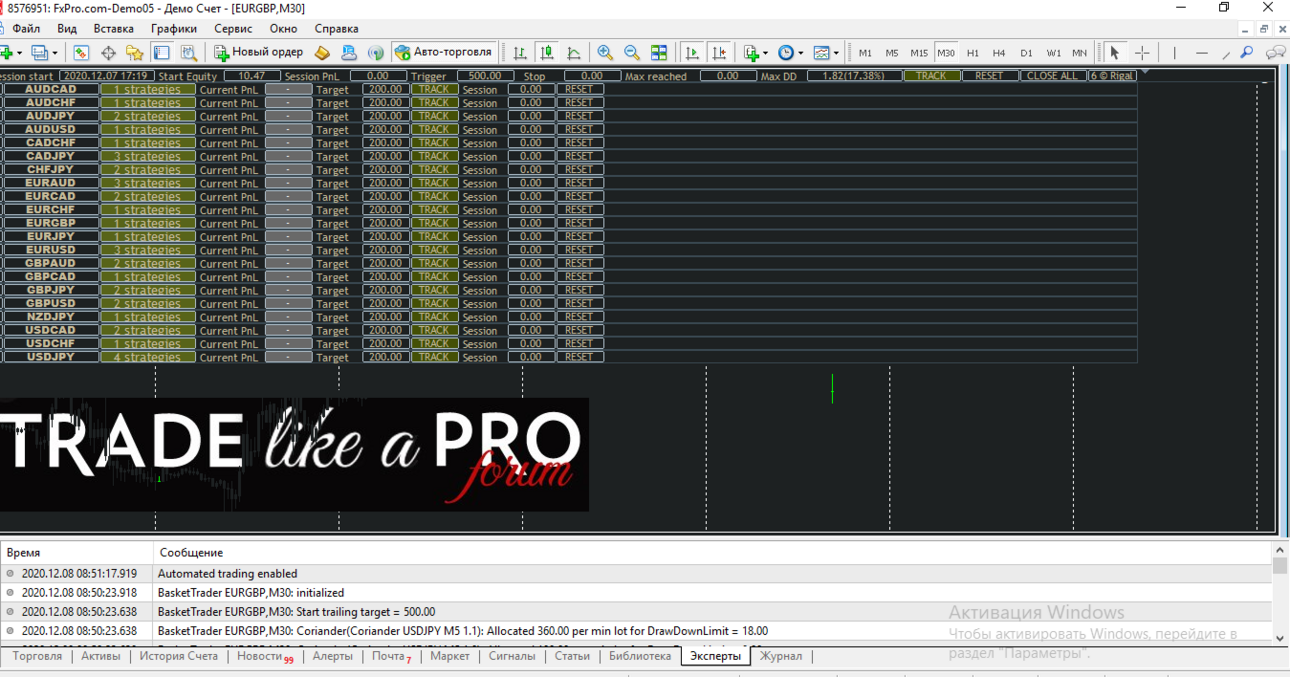Draw a vertical line tool

pos(1175,53)
